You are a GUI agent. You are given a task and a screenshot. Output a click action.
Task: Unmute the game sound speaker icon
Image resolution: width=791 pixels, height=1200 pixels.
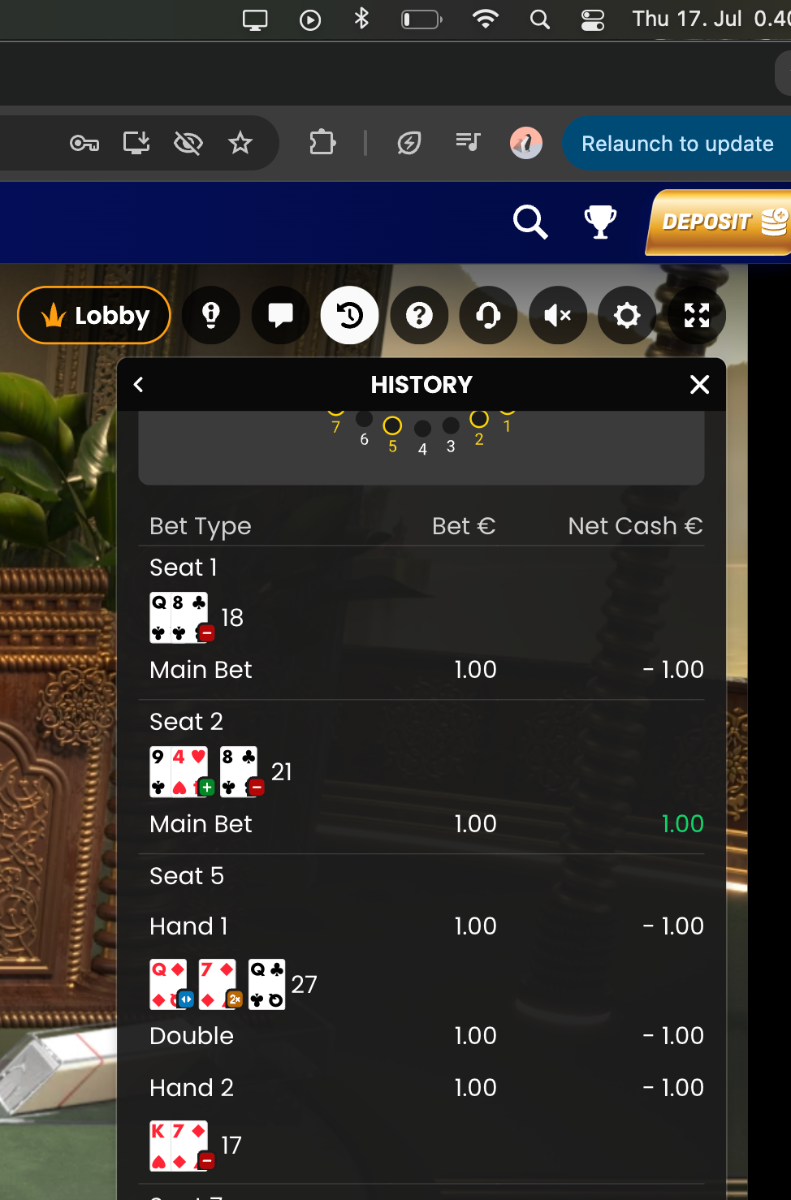coord(557,316)
